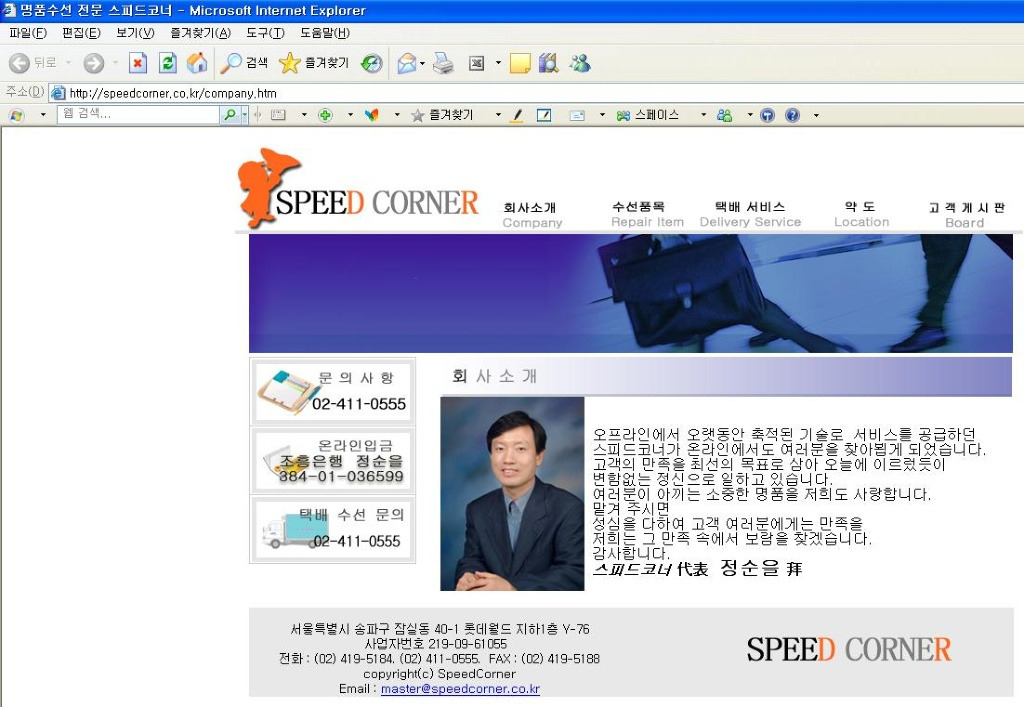The height and width of the screenshot is (707, 1024).
Task: Click the Spaces (스페이스) toolbar button
Action: pos(648,116)
